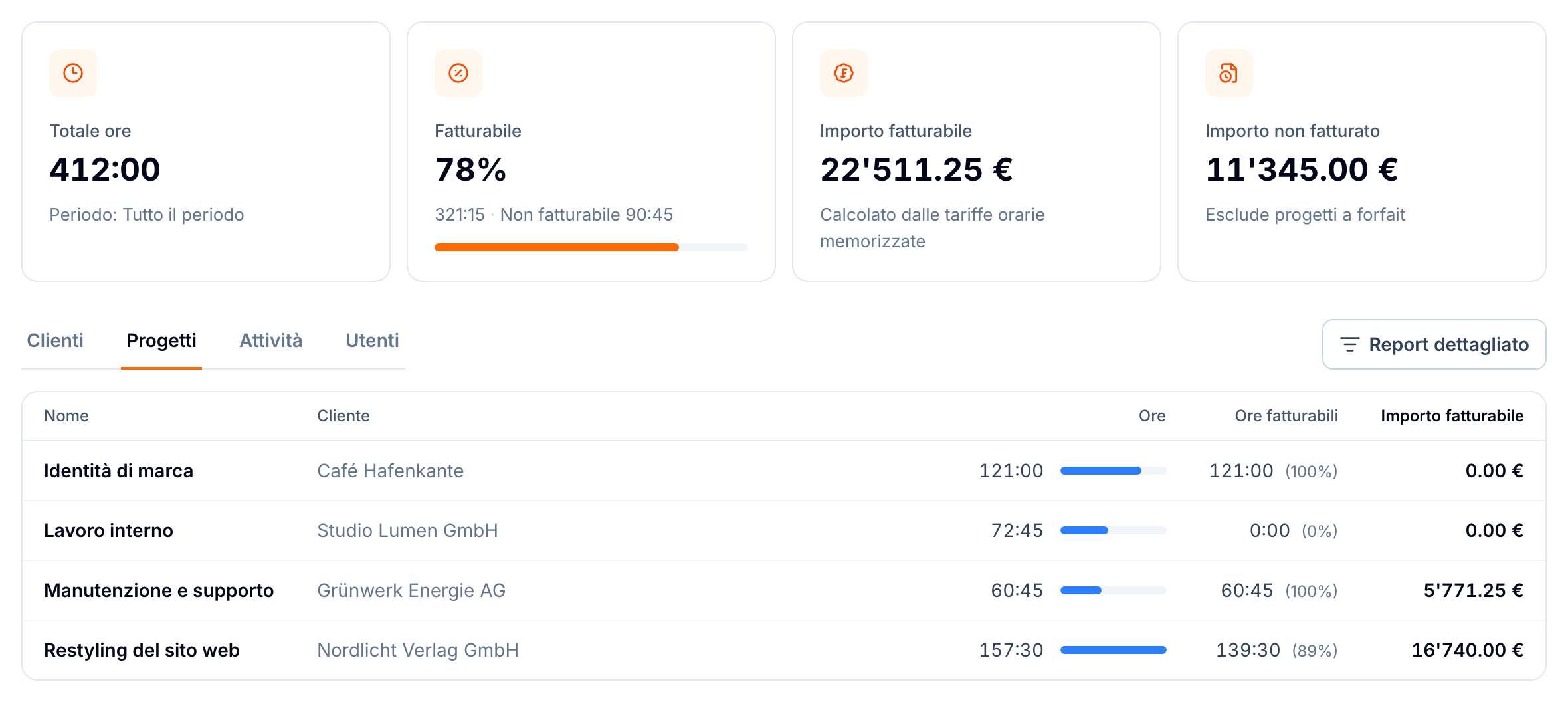This screenshot has width=1568, height=702.
Task: Switch to the Clienti tab
Action: (x=55, y=340)
